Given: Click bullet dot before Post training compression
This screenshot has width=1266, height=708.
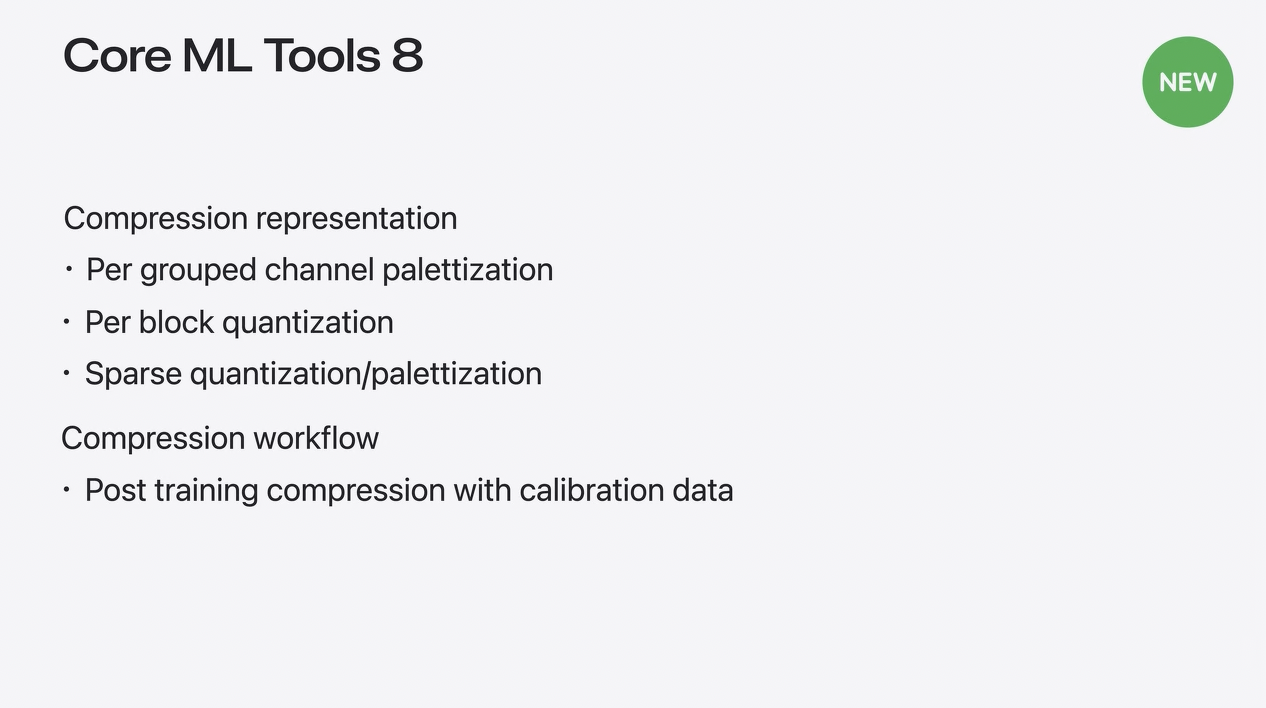Looking at the screenshot, I should tap(67, 489).
